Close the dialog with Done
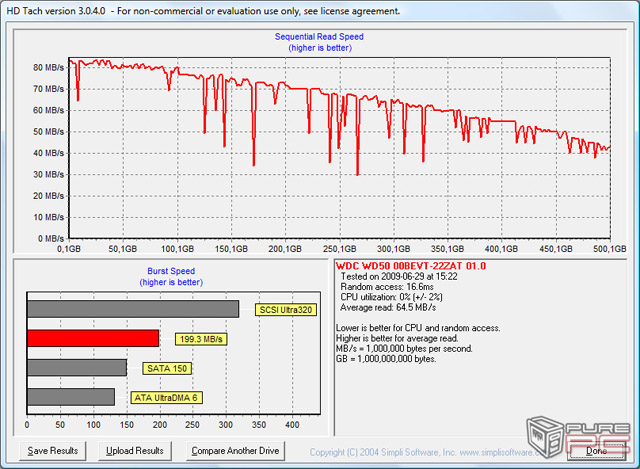The height and width of the screenshot is (469, 640). pos(596,451)
